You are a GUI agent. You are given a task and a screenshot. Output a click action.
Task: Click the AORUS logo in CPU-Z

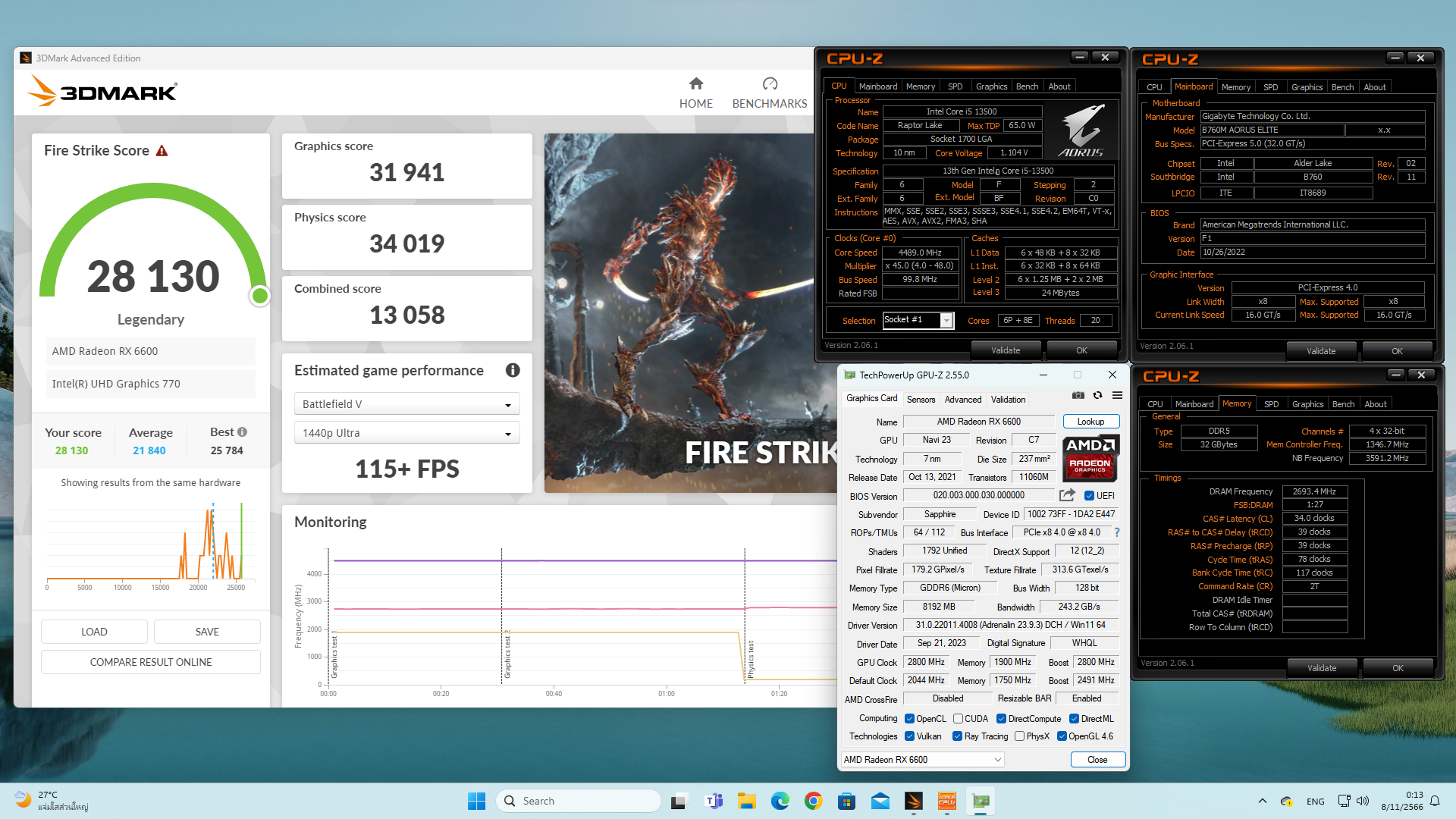pyautogui.click(x=1081, y=130)
